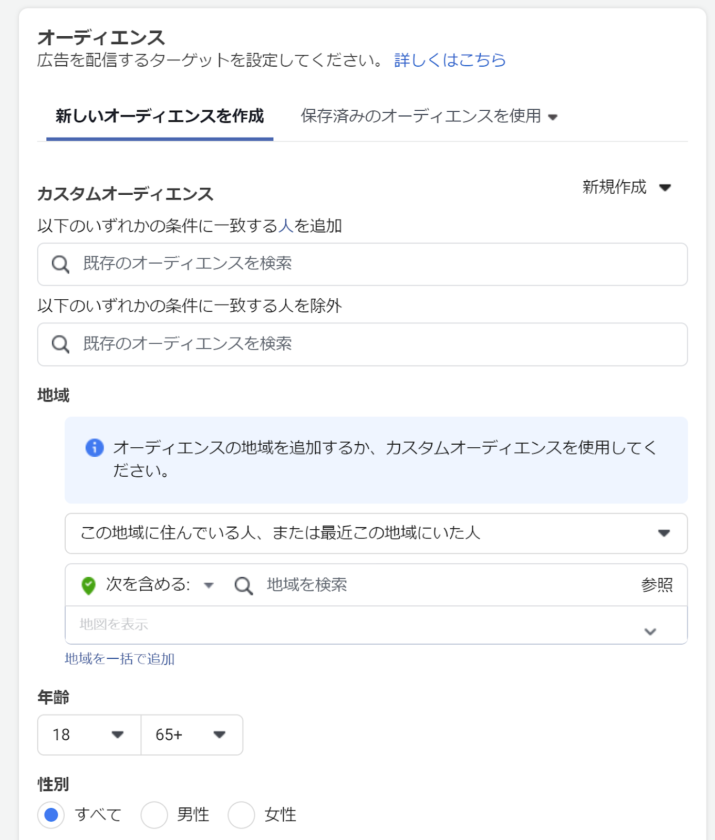Screen dimensions: 715x840
Task: Open the minimum age 18 dropdown
Action: pyautogui.click(x=89, y=735)
